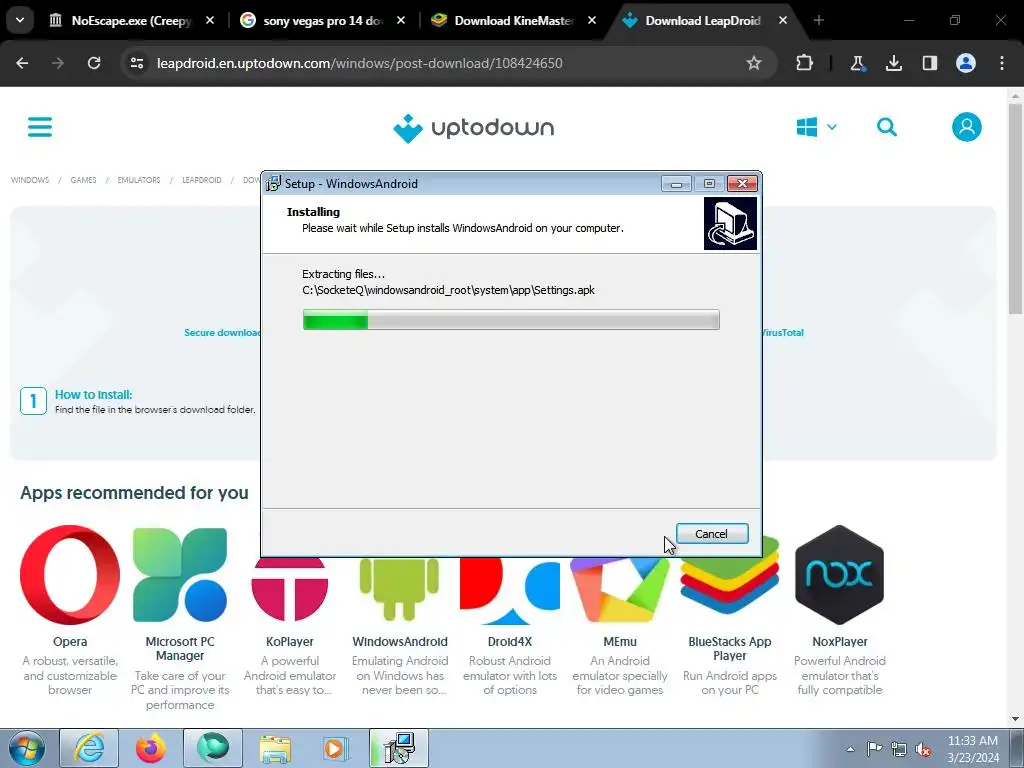Open the Chrome profile avatar
The height and width of the screenshot is (768, 1024).
966,63
